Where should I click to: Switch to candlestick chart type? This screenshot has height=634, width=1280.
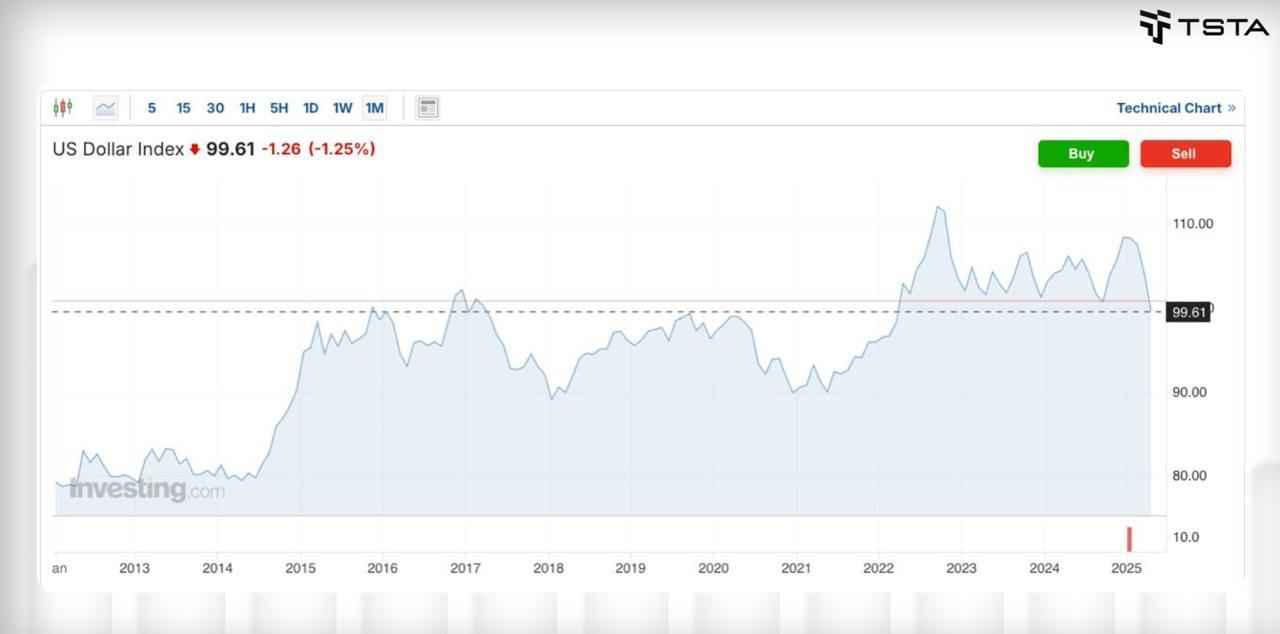pos(63,108)
